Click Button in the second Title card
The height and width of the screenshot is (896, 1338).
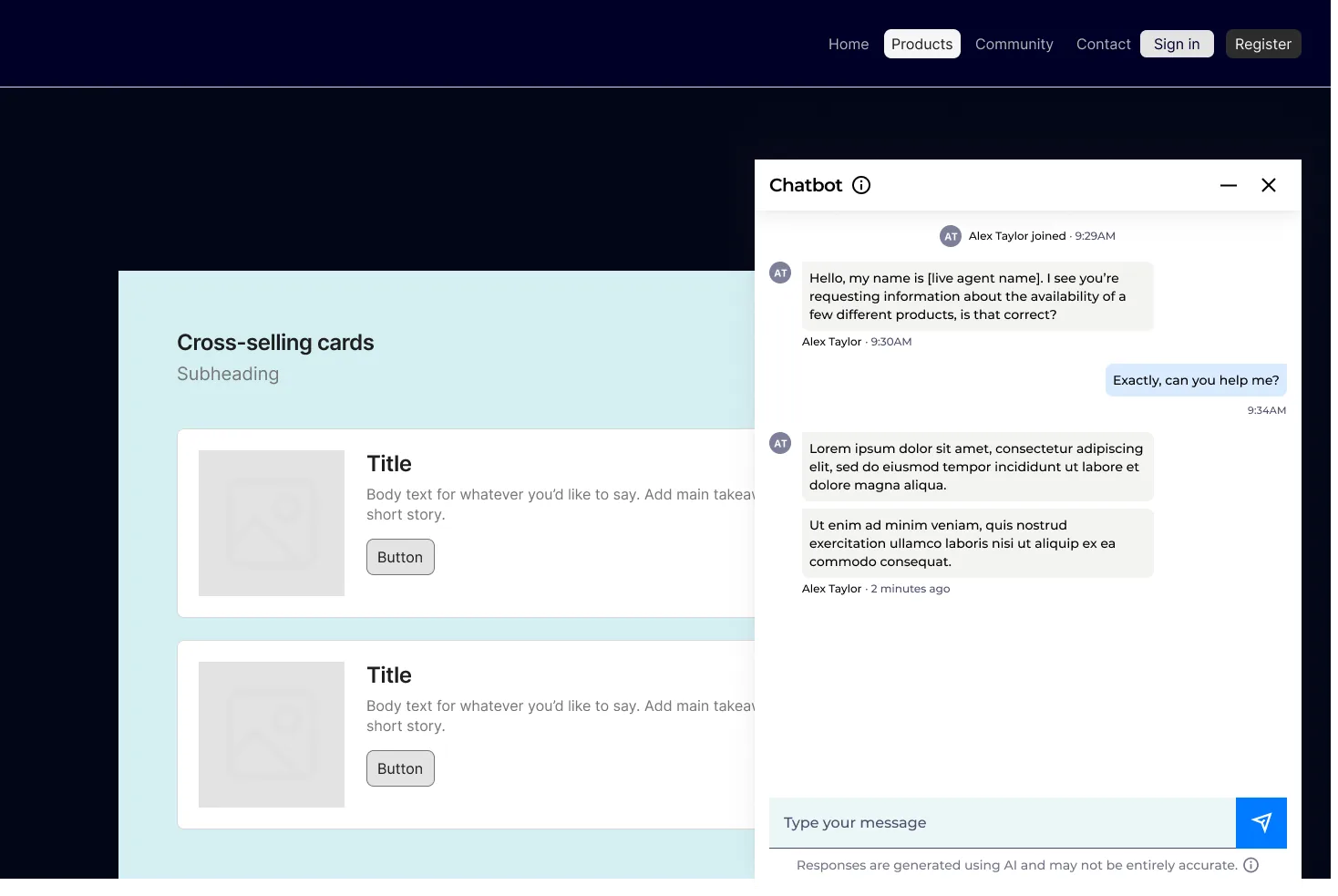(x=400, y=768)
